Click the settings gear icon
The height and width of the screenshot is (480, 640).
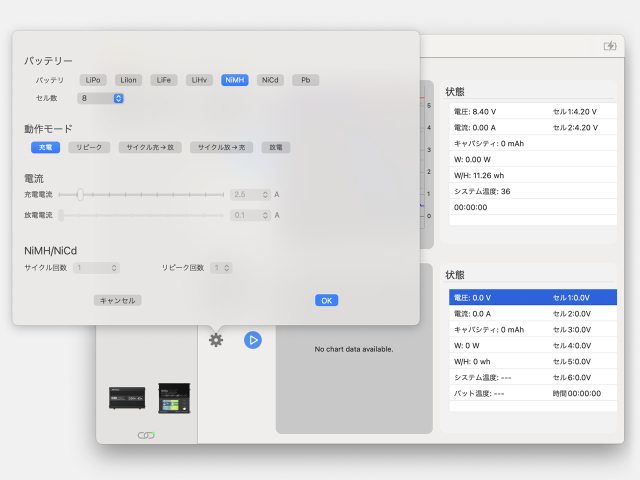(x=216, y=340)
